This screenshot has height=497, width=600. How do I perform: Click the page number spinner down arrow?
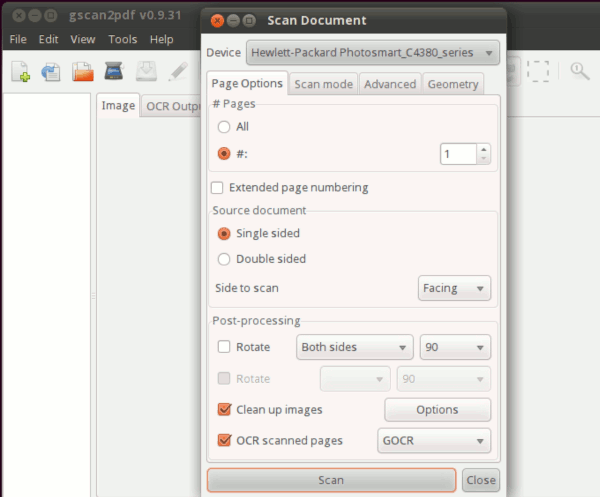pos(484,158)
